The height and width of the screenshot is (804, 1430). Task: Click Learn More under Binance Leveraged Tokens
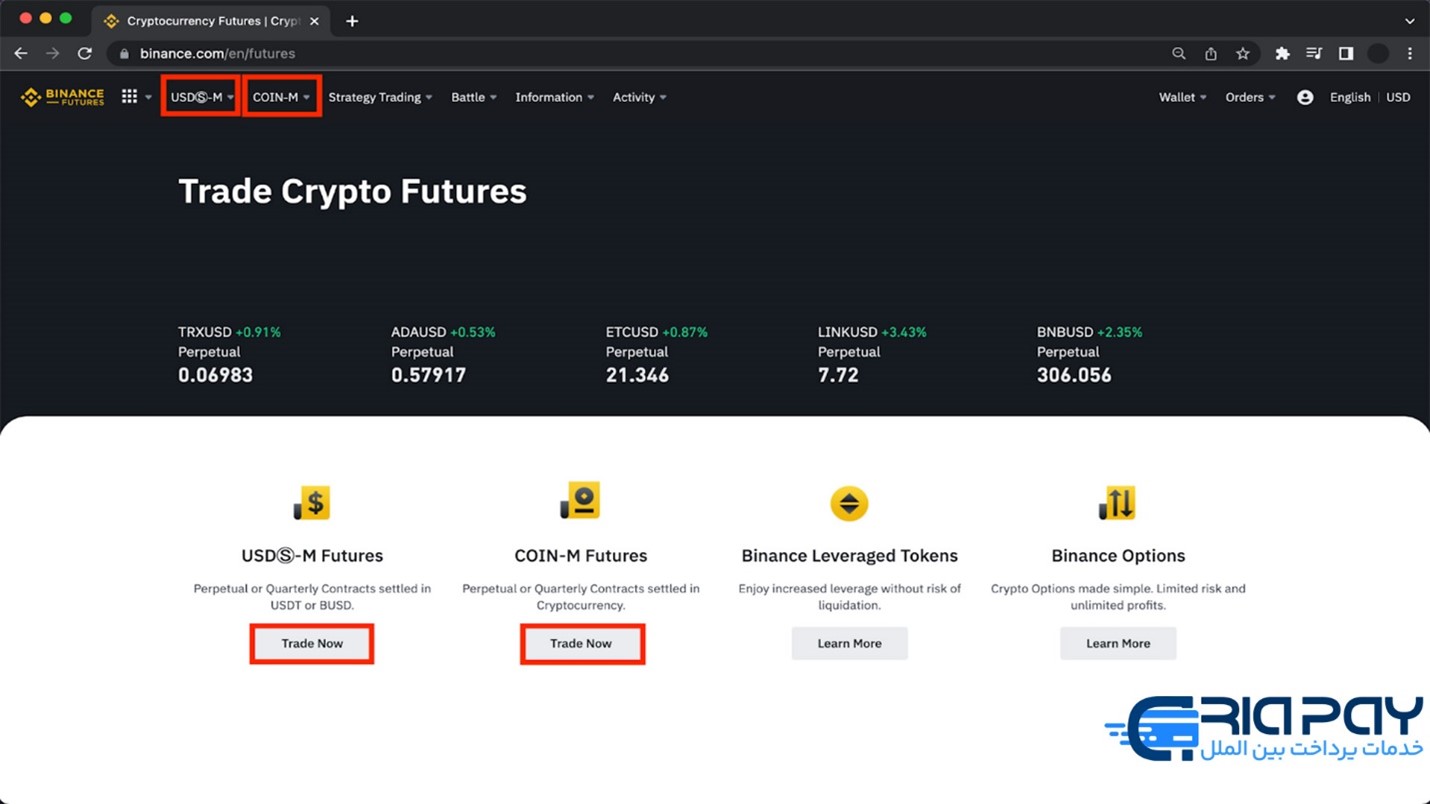[x=849, y=644]
